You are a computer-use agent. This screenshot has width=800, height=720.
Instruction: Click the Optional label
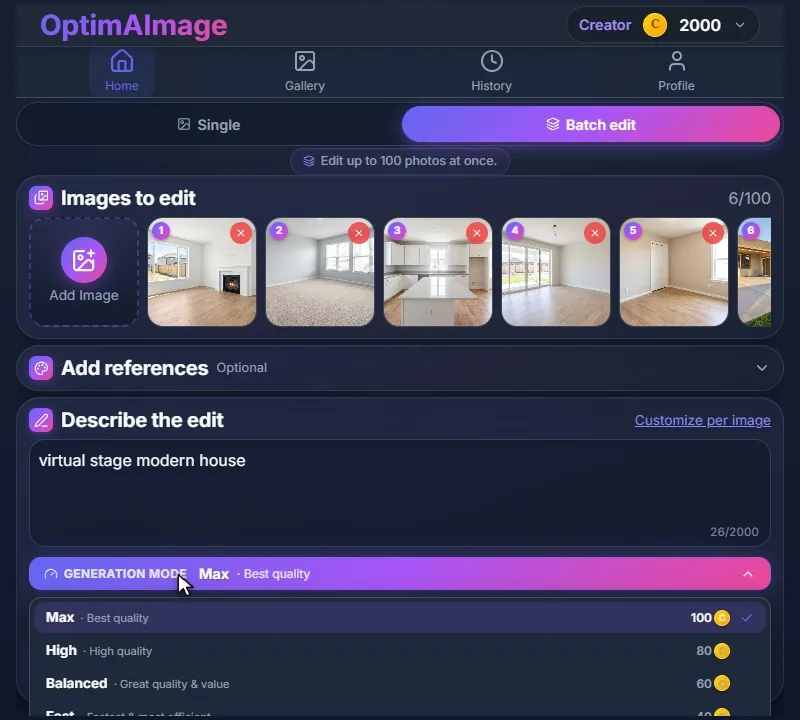pos(241,368)
